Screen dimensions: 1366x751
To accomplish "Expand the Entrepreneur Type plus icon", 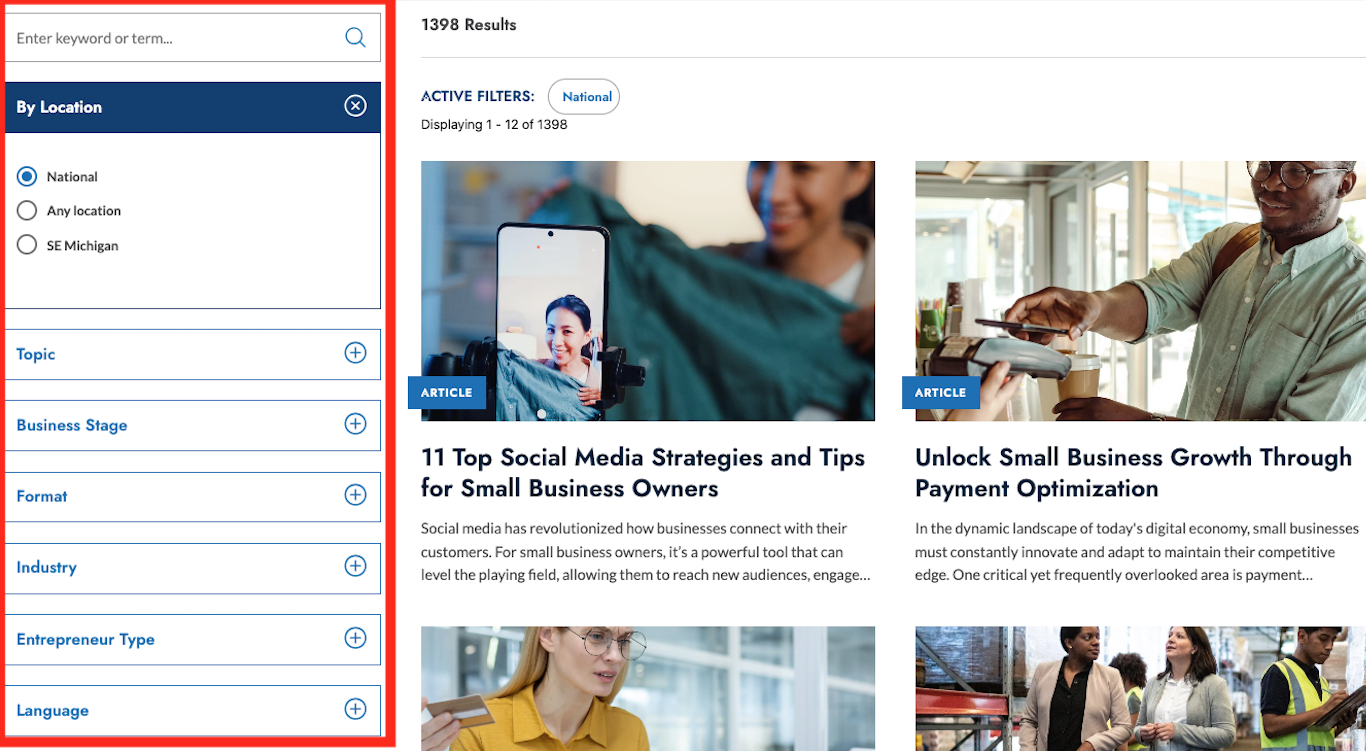I will pyautogui.click(x=355, y=638).
